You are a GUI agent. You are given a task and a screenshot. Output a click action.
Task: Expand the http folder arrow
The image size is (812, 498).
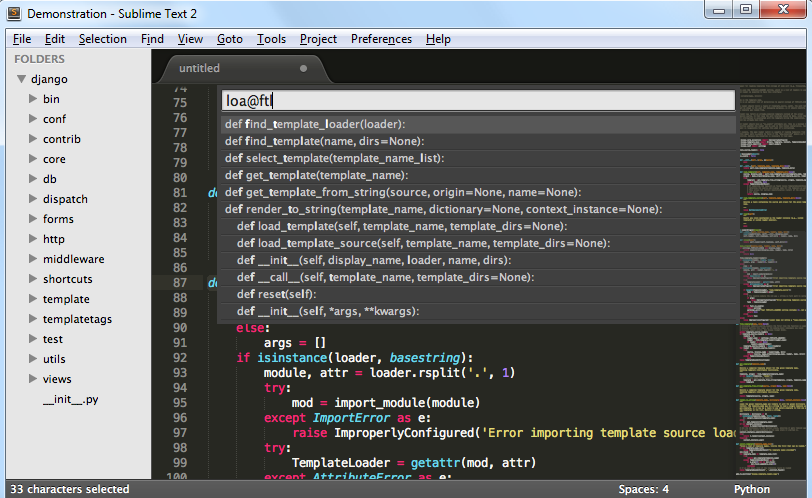tap(33, 239)
